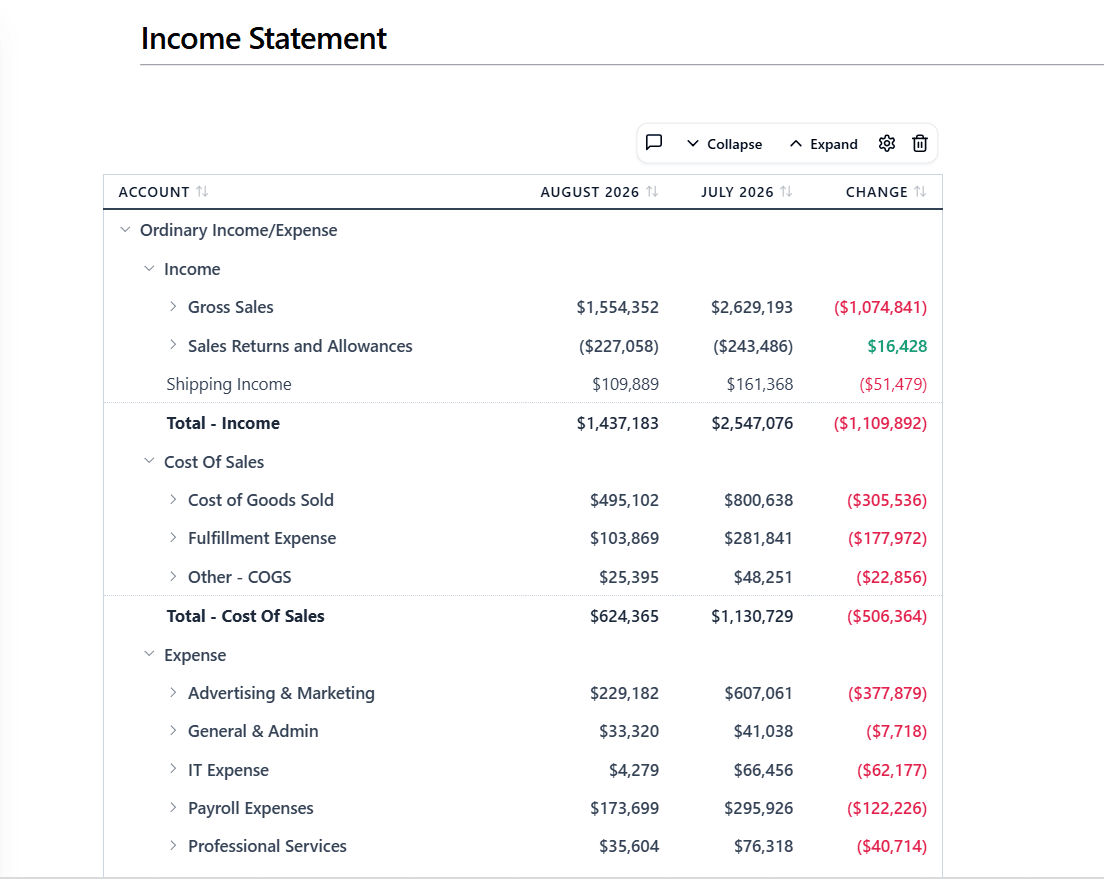Click General & Admin change ($7,718)

tap(896, 731)
